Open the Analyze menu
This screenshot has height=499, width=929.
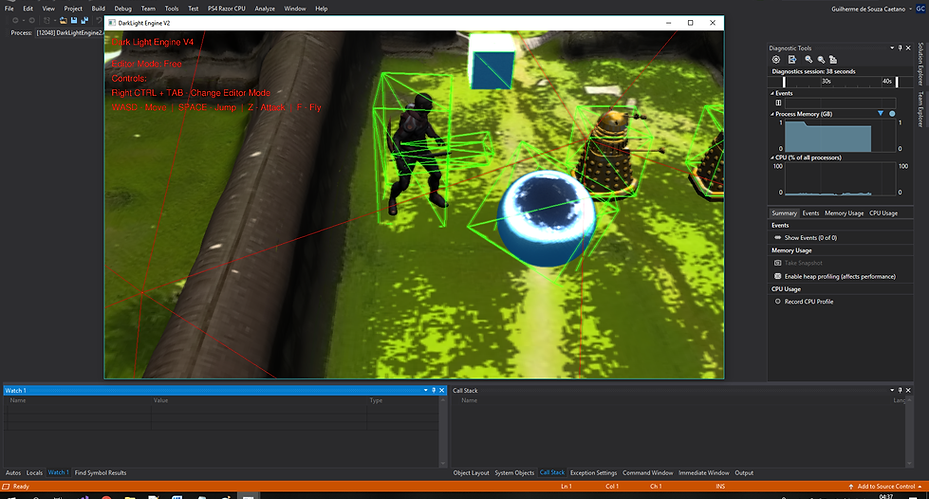264,8
